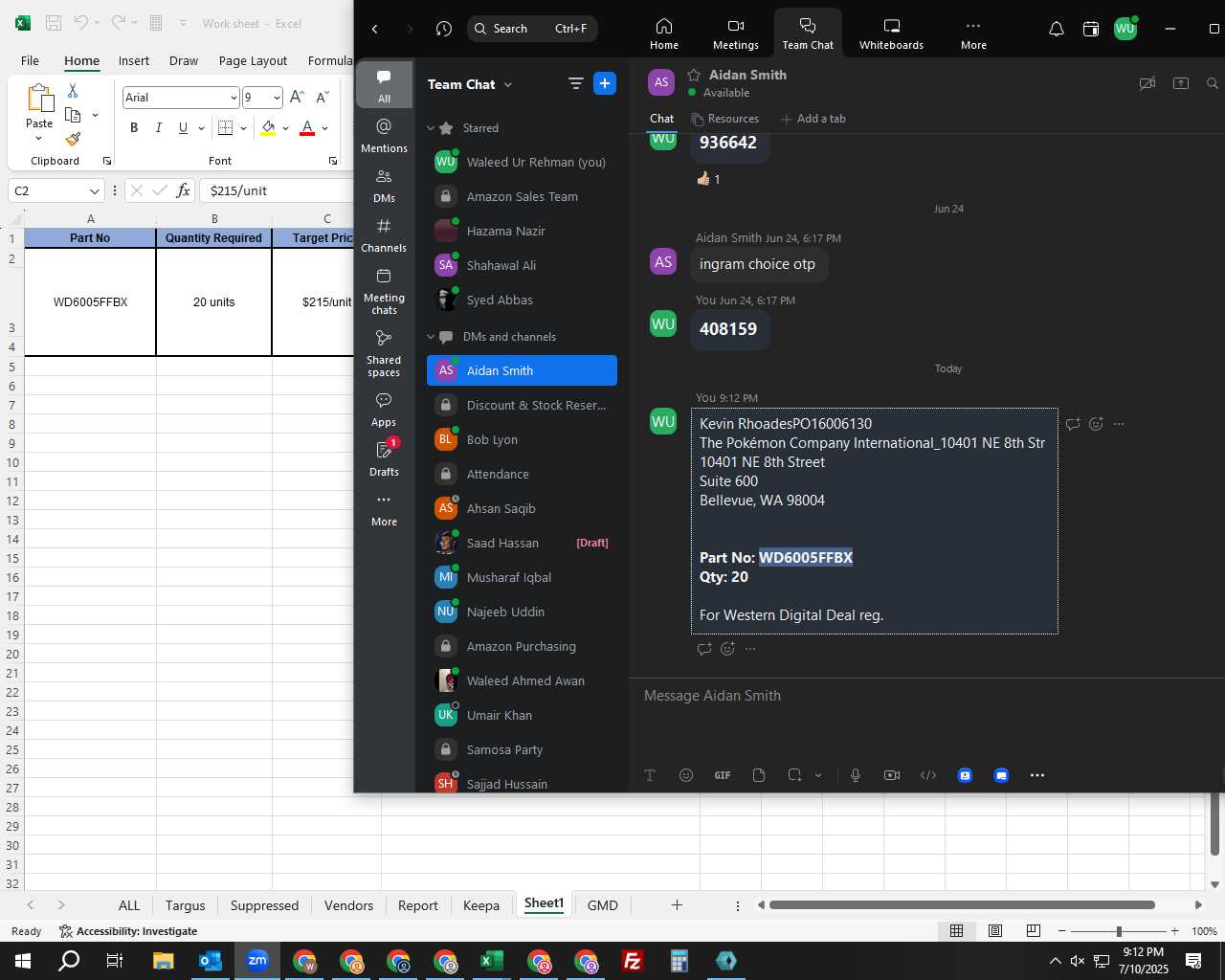Collapse the Starred section
This screenshot has width=1225, height=980.
tap(431, 128)
